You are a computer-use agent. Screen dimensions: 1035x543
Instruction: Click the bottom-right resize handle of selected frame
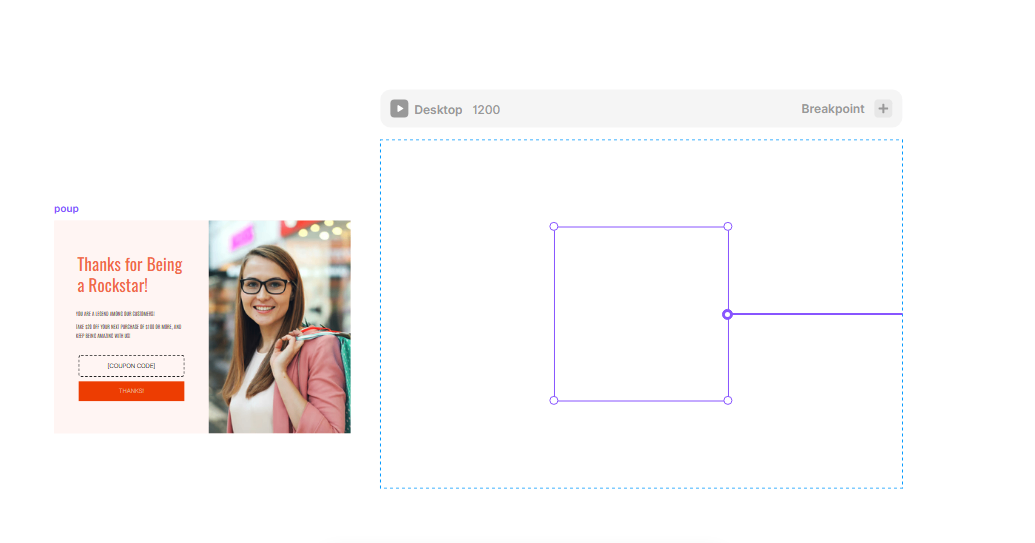(x=728, y=401)
